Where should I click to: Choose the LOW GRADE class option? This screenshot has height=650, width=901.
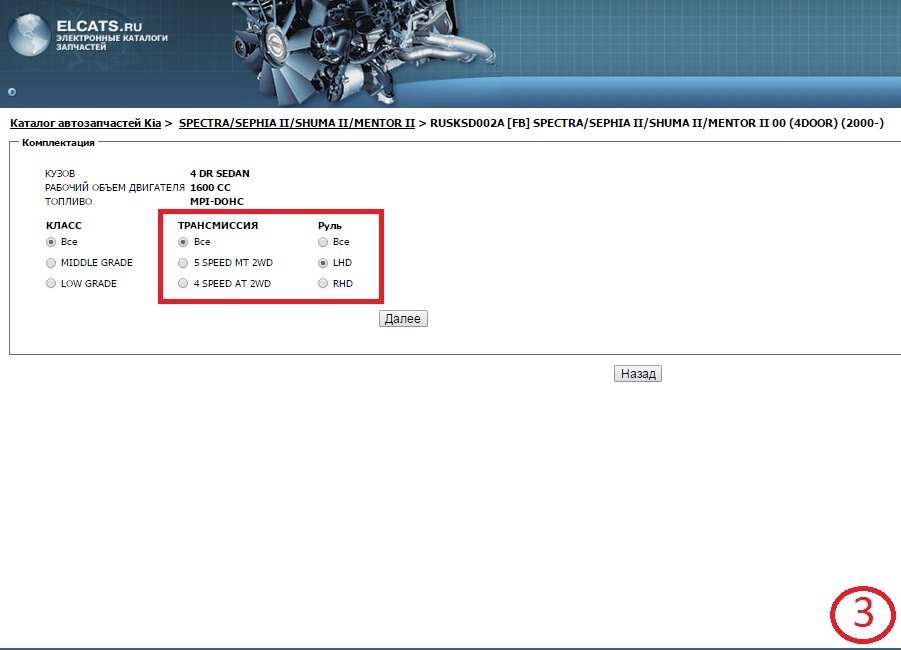(x=51, y=283)
